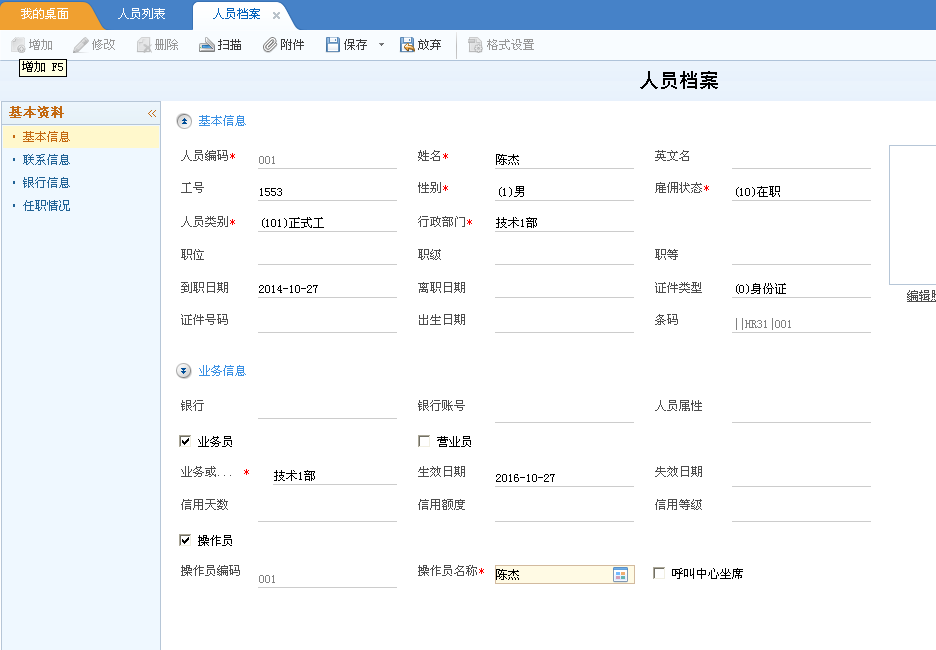The image size is (936, 650).
Task: Click the 格式设置 format settings icon
Action: click(475, 45)
